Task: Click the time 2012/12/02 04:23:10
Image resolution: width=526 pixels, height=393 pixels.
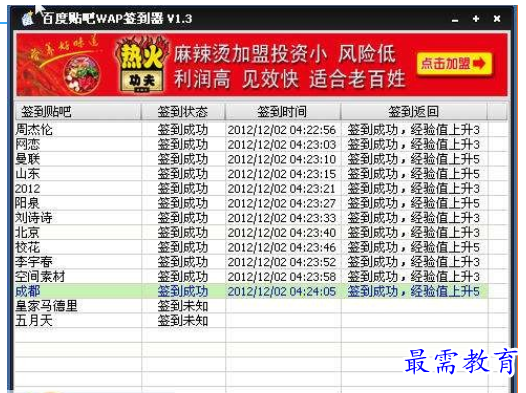Action: (282, 160)
